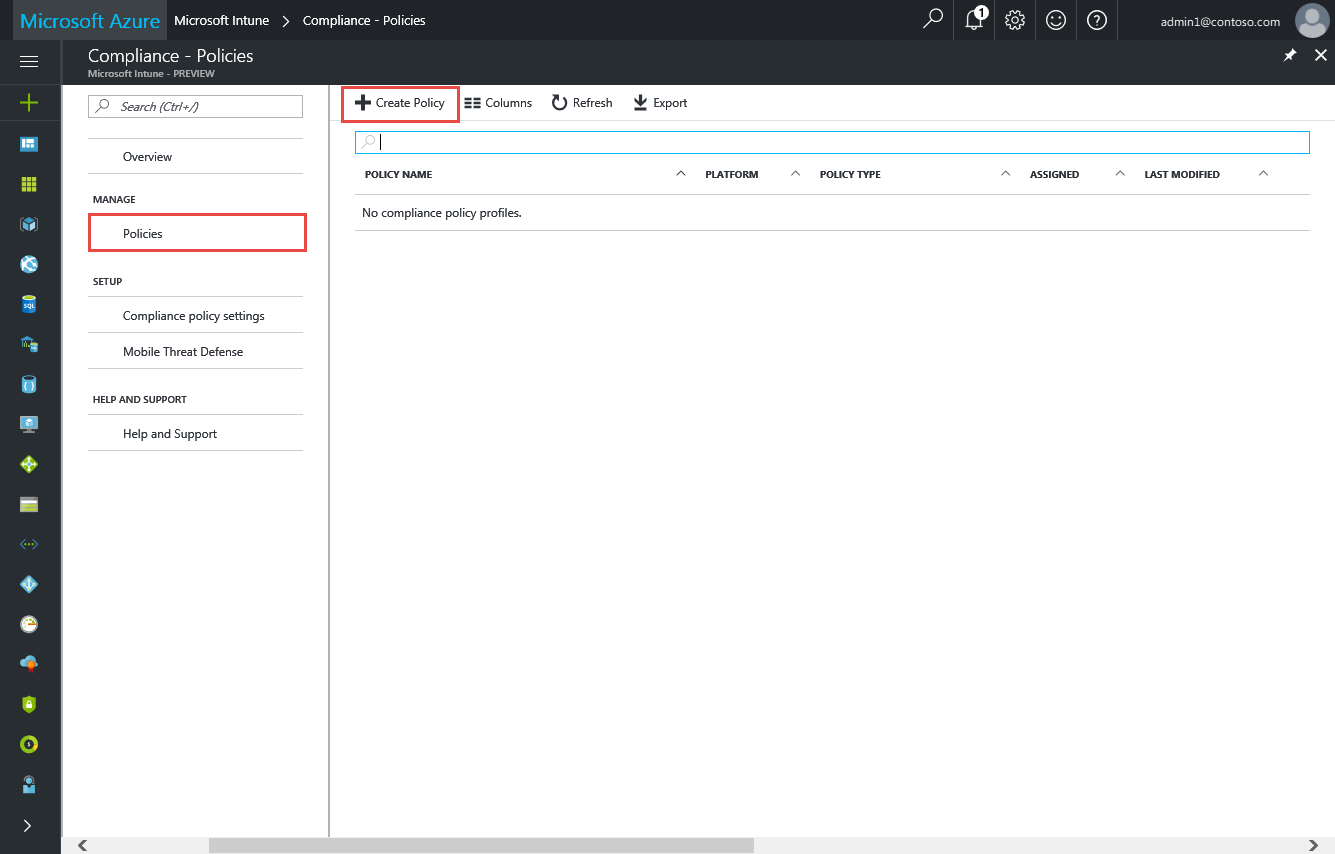The width and height of the screenshot is (1335, 854).
Task: Click the smiley feedback icon
Action: coord(1056,20)
